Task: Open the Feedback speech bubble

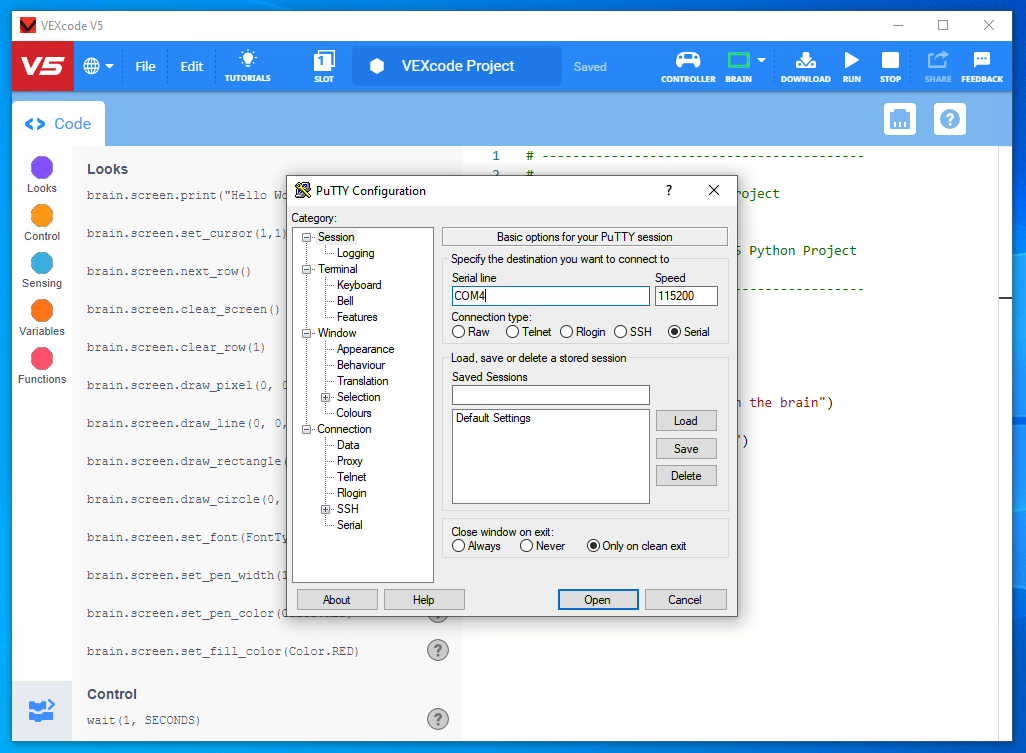Action: [x=982, y=66]
